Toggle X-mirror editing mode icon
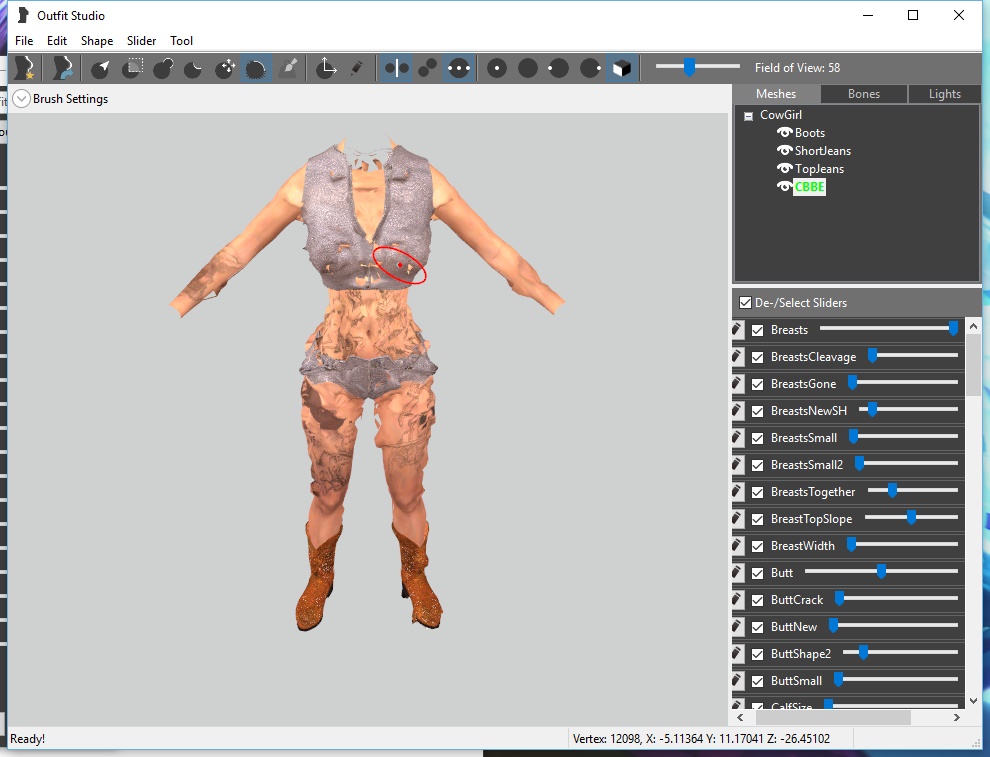The image size is (990, 757). coord(397,68)
